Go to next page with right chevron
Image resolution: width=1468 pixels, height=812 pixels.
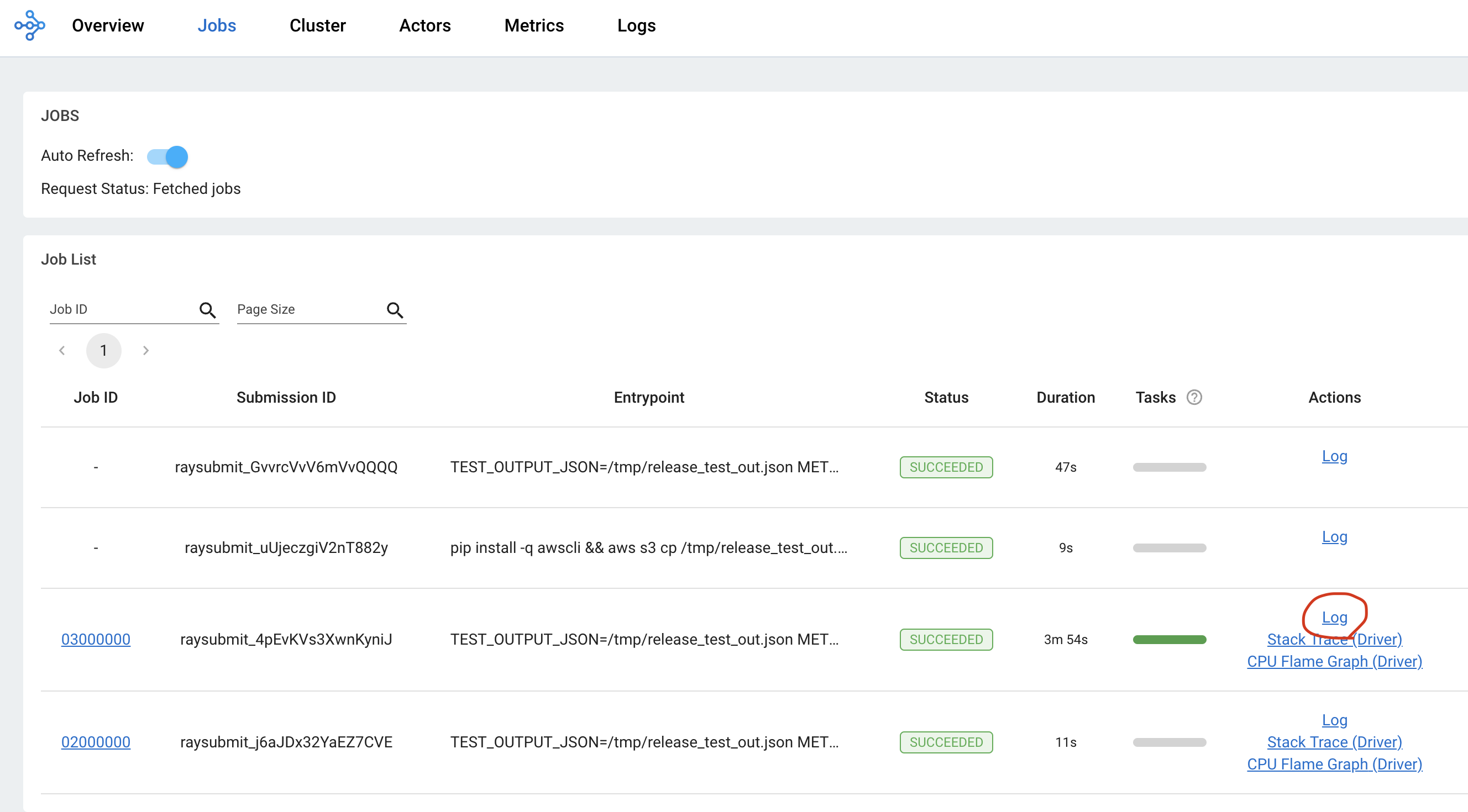coord(145,351)
